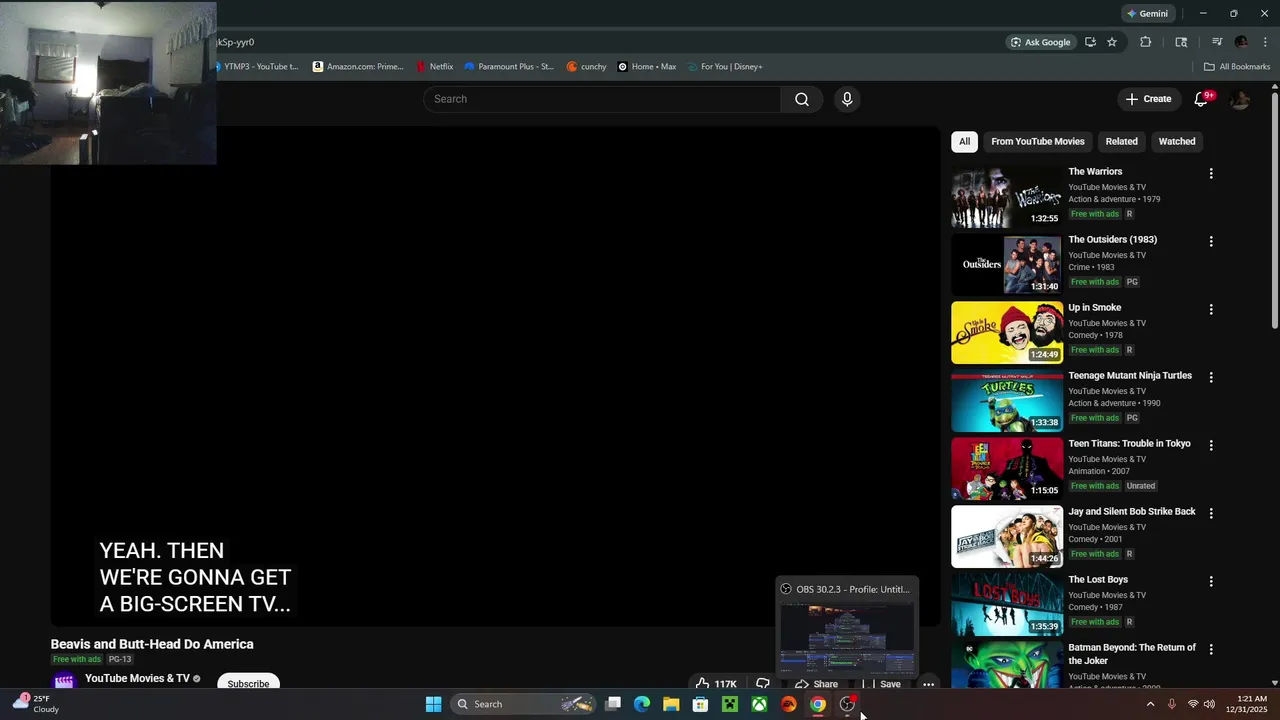Viewport: 1280px width, 720px height.
Task: Open Teen Titans: Trouble in Tokyo title
Action: (1129, 444)
